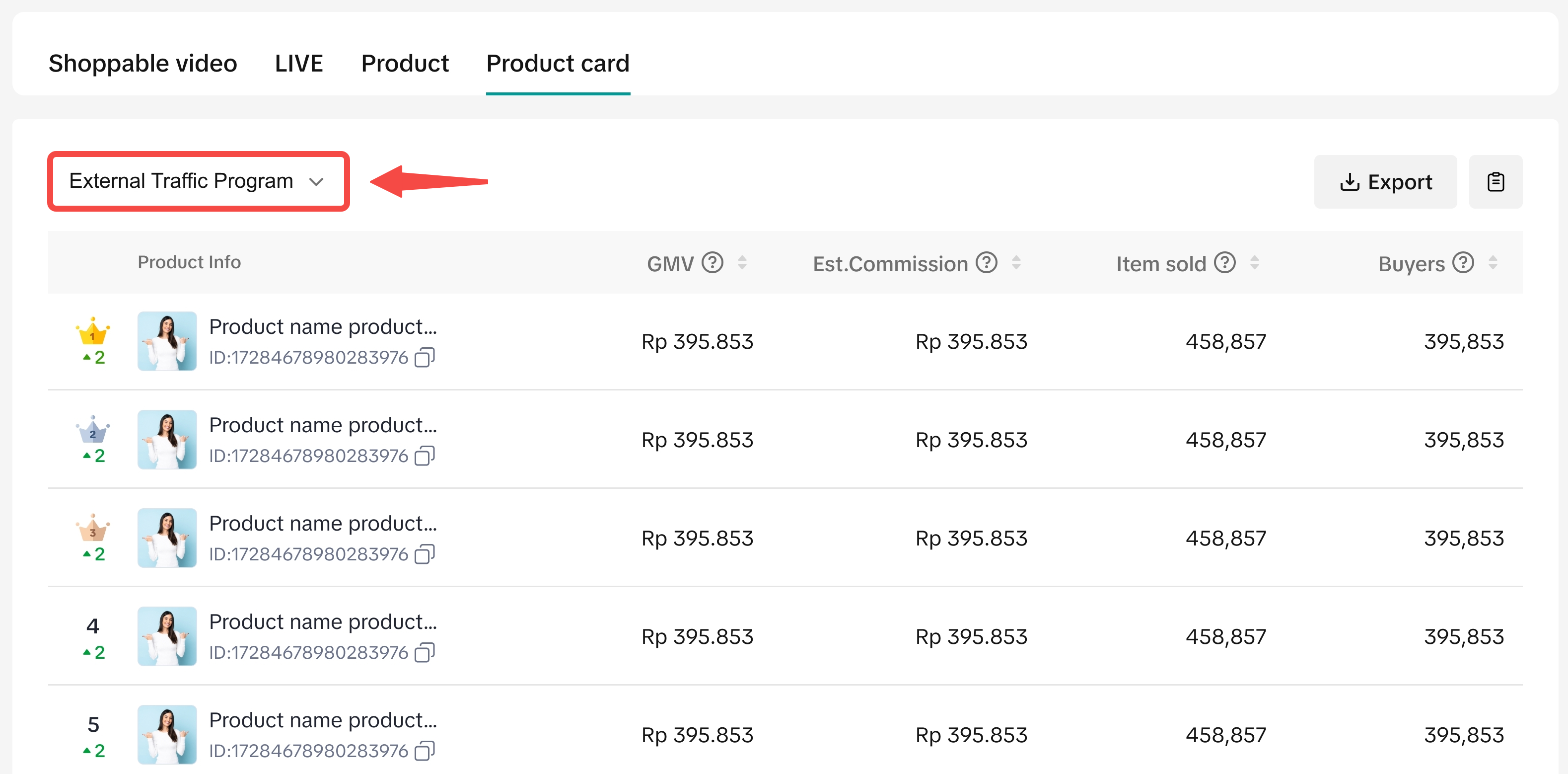Viewport: 1568px width, 774px height.
Task: Copy product ID in third ranked row
Action: click(424, 554)
